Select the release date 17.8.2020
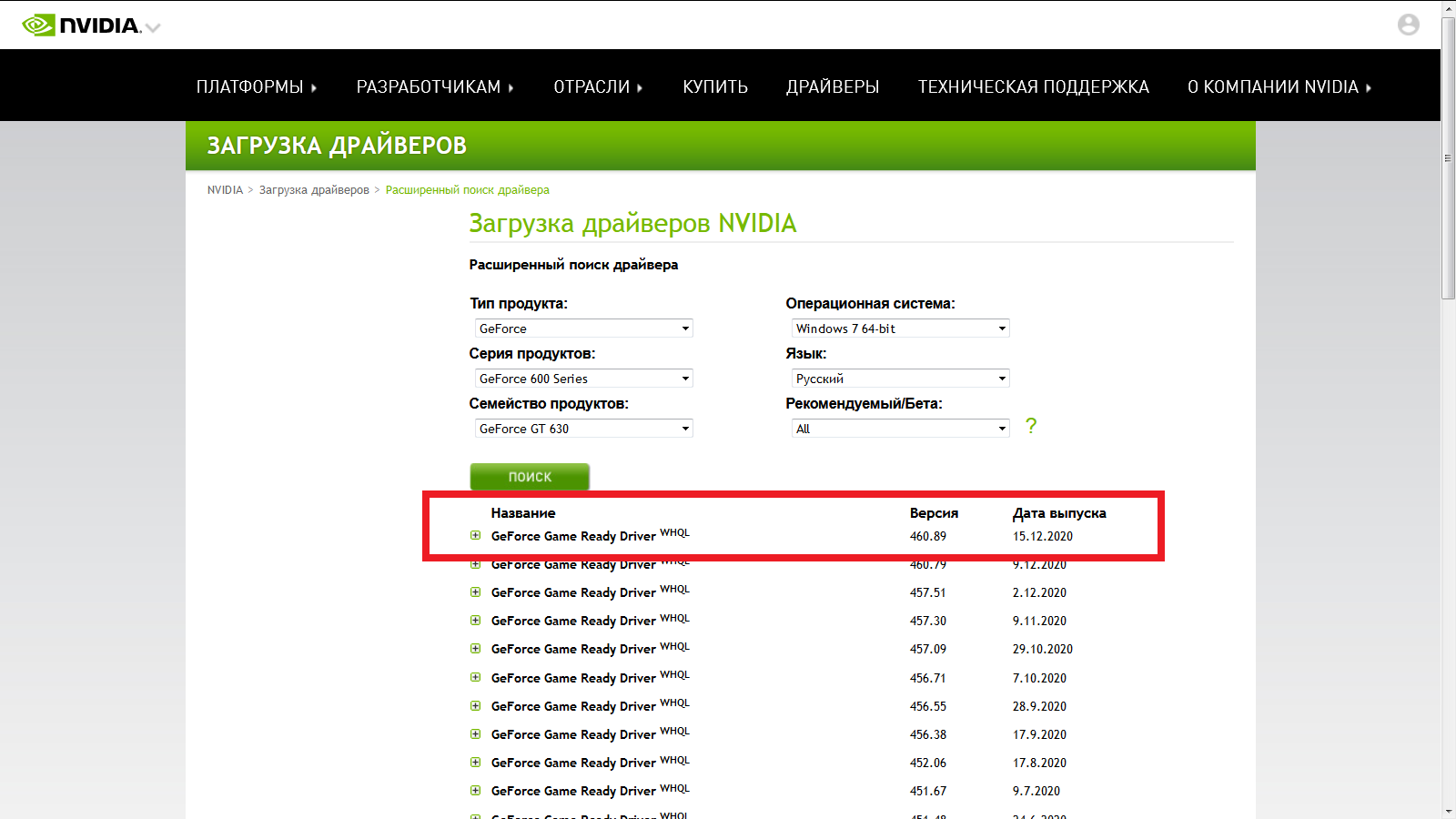Screen dimensions: 1456x819 tap(1039, 763)
